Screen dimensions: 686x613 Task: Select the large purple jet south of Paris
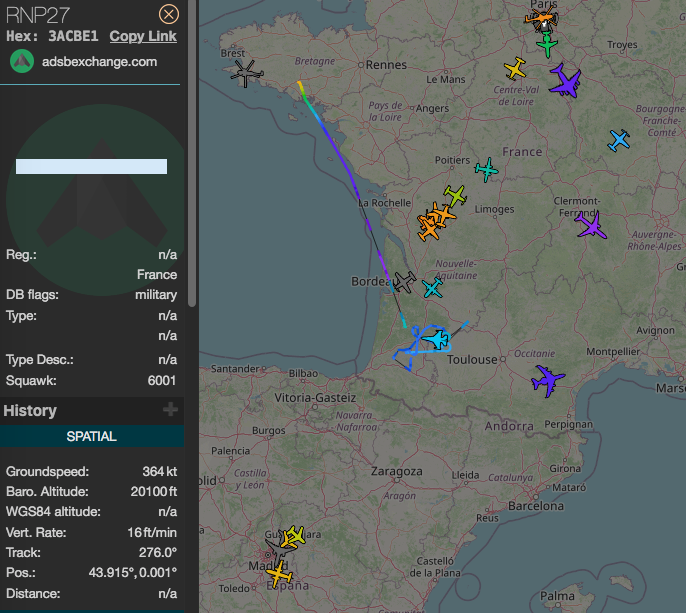[566, 81]
